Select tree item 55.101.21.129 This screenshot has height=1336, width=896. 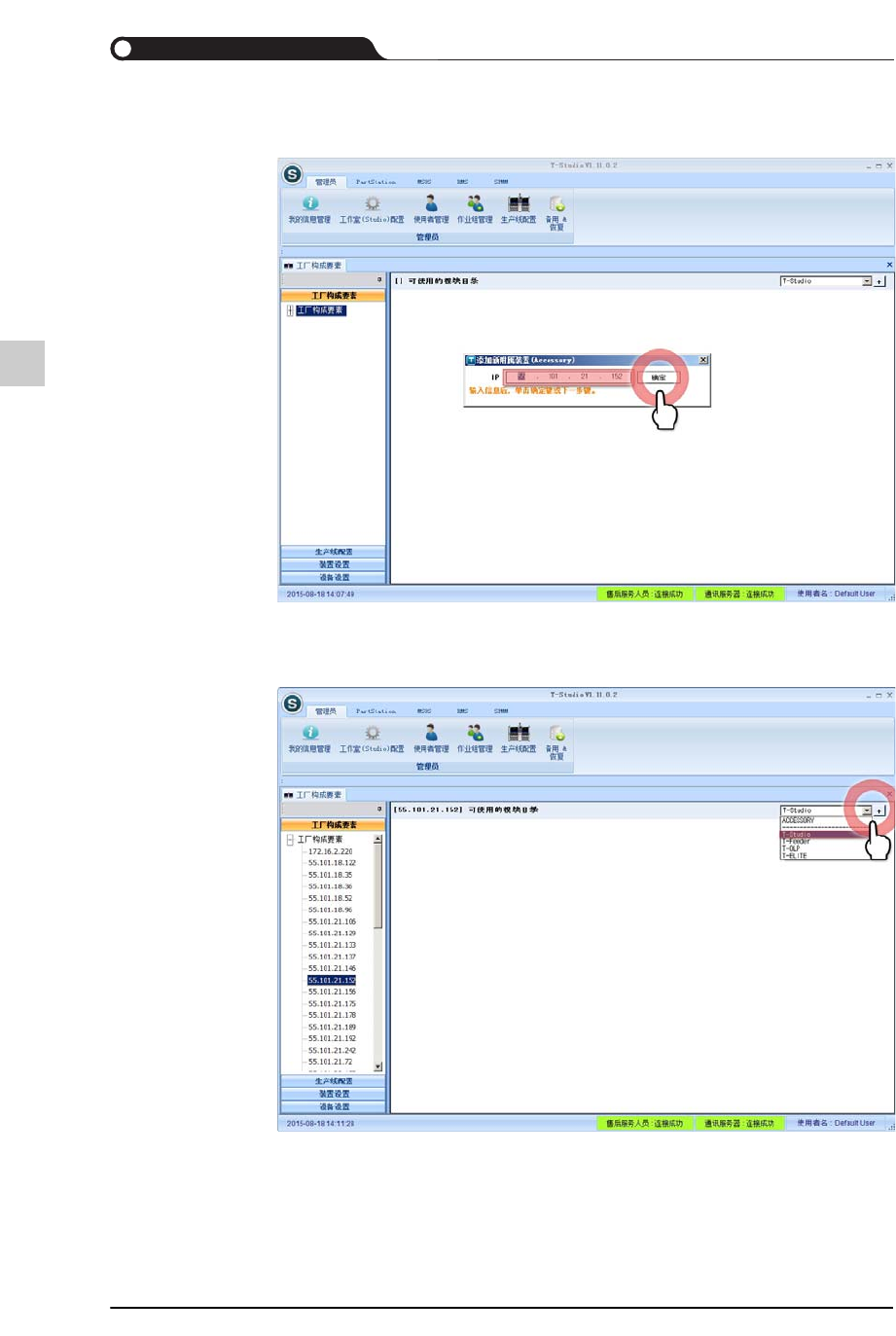pos(332,933)
